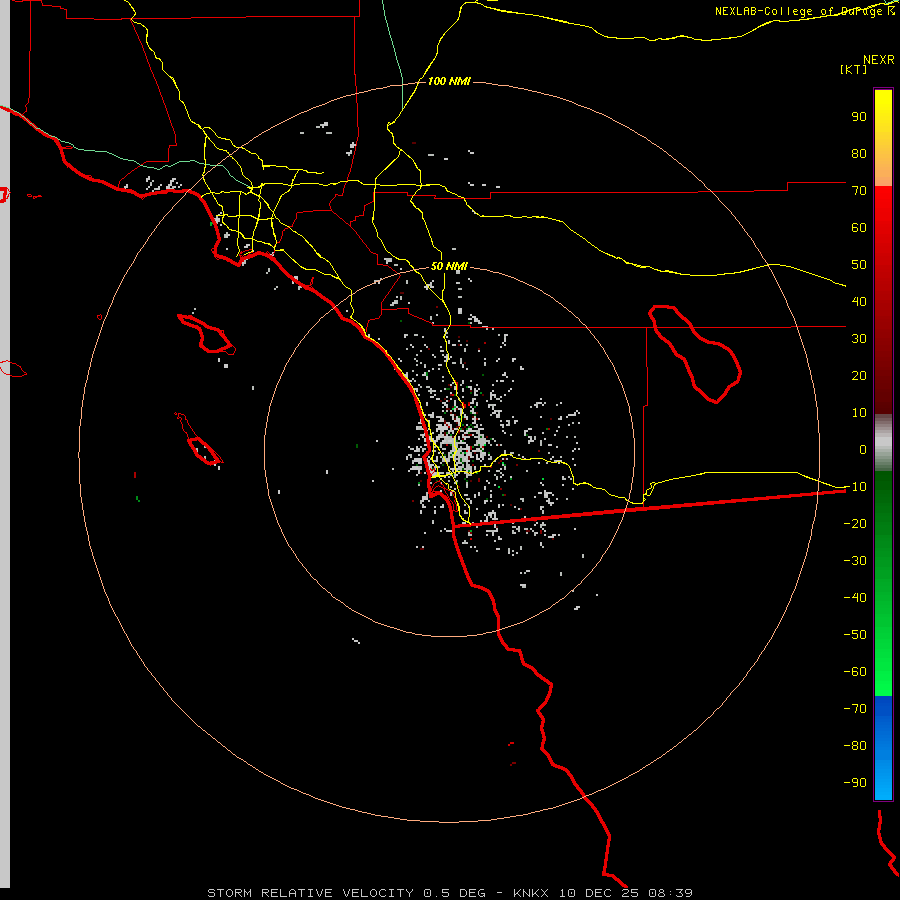
Task: Click the 80 value on the velocity scale
Action: click(x=859, y=153)
